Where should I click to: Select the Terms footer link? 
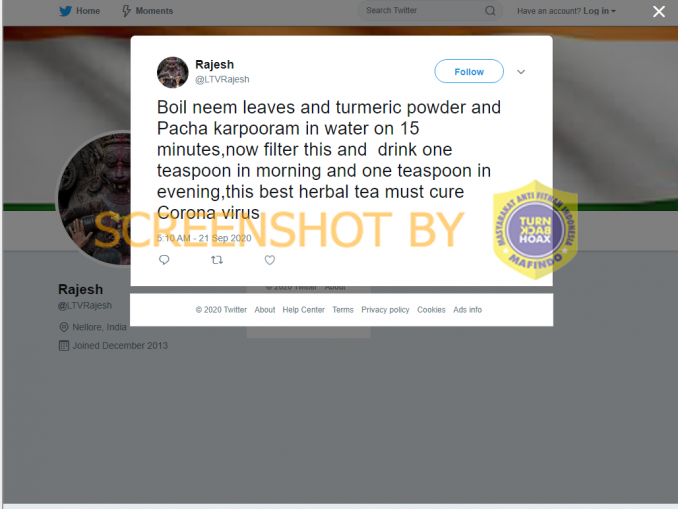343,310
